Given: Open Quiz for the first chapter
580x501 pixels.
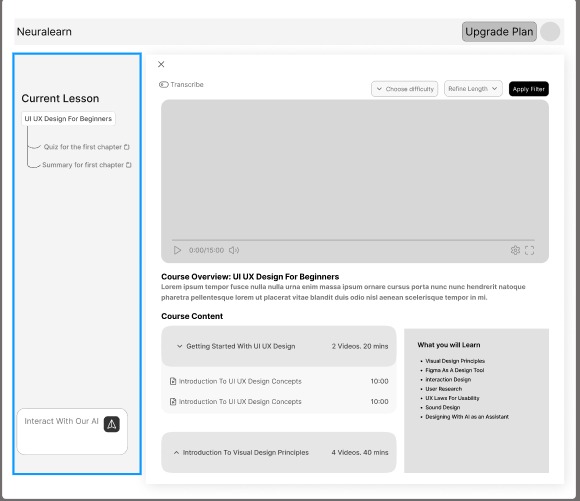Looking at the screenshot, I should (82, 147).
